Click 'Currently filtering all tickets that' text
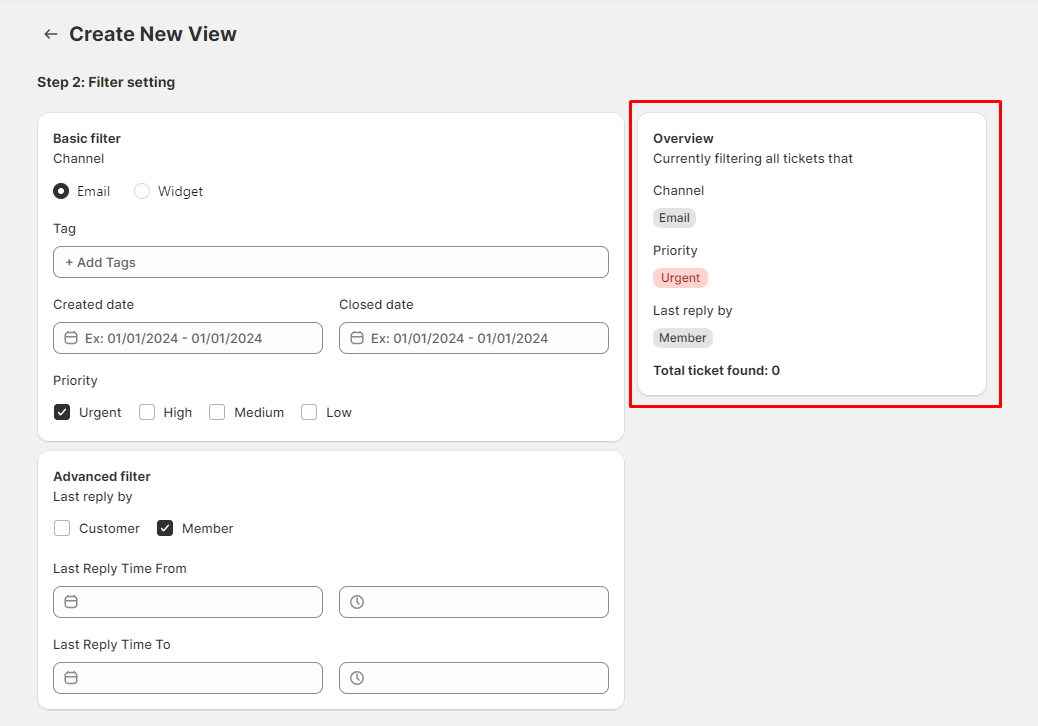 (753, 159)
